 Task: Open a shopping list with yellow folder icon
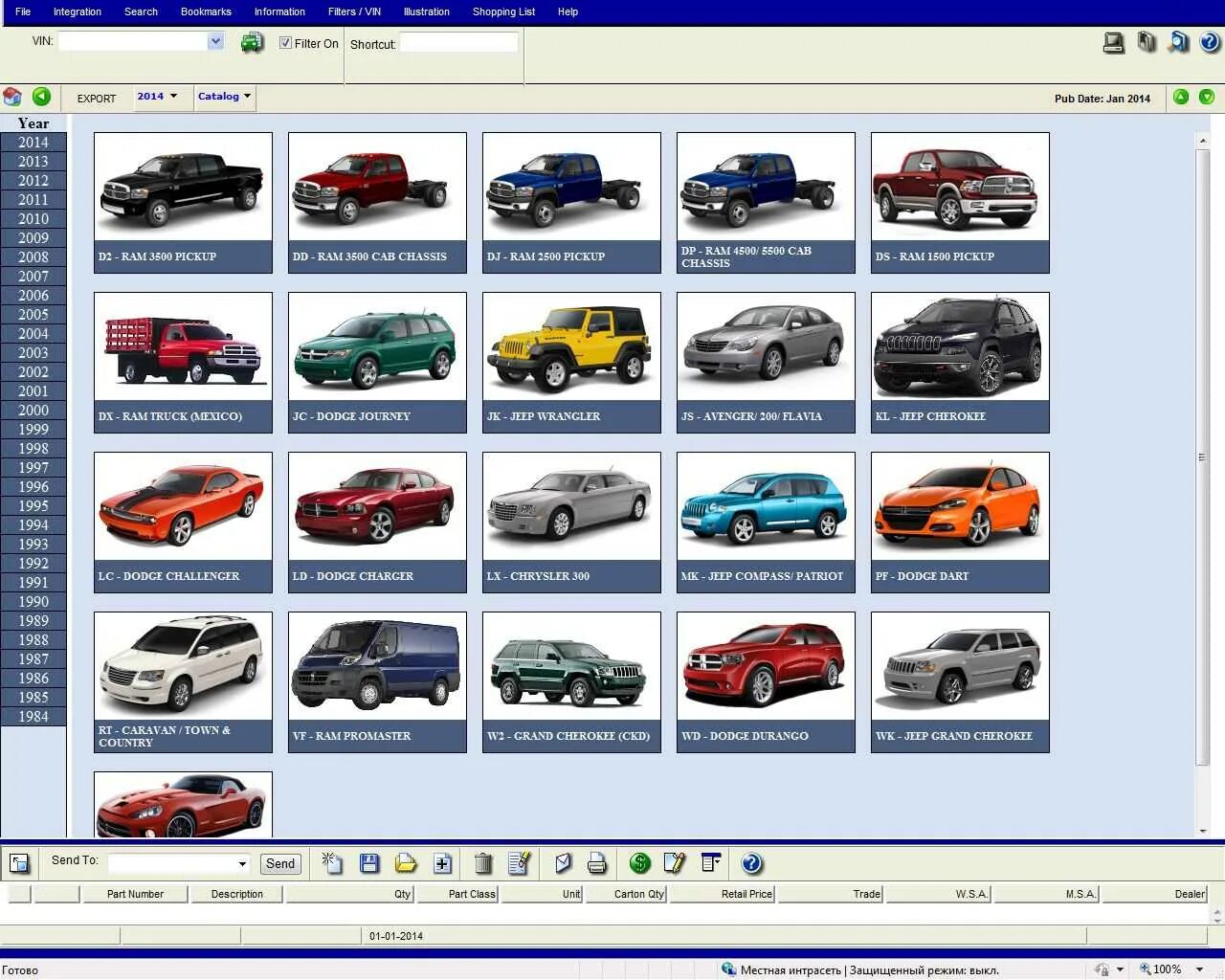[406, 863]
